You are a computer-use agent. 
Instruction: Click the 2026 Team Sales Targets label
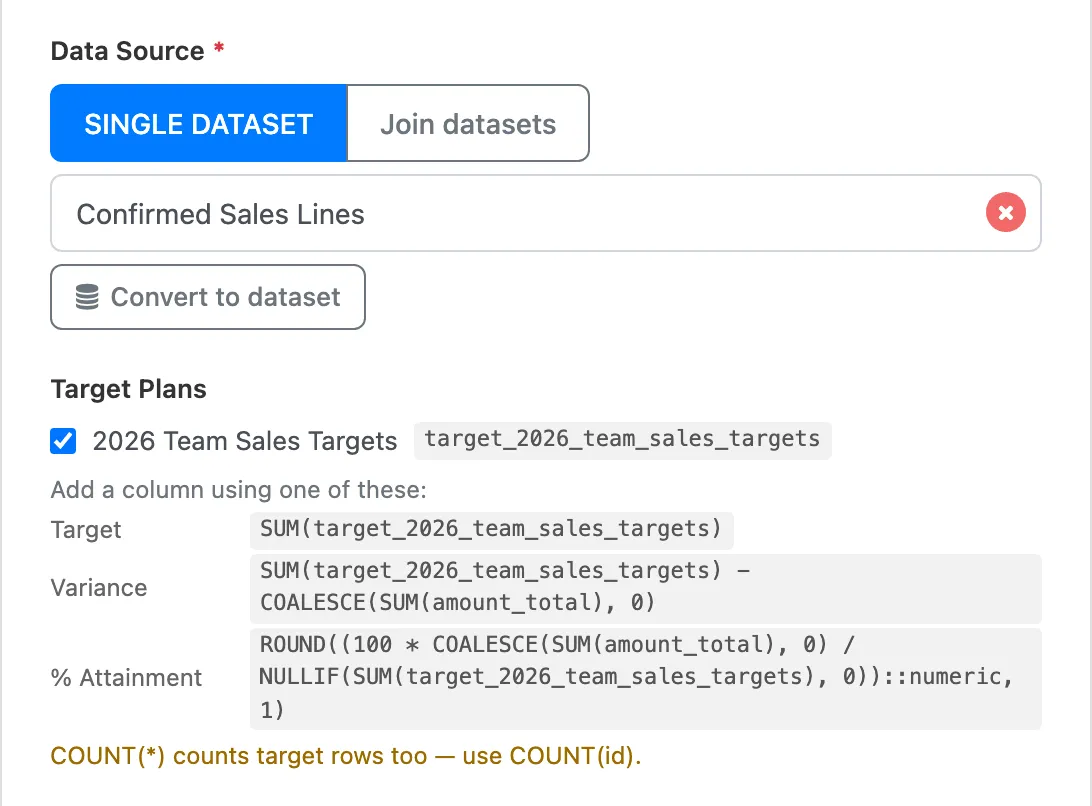point(244,441)
